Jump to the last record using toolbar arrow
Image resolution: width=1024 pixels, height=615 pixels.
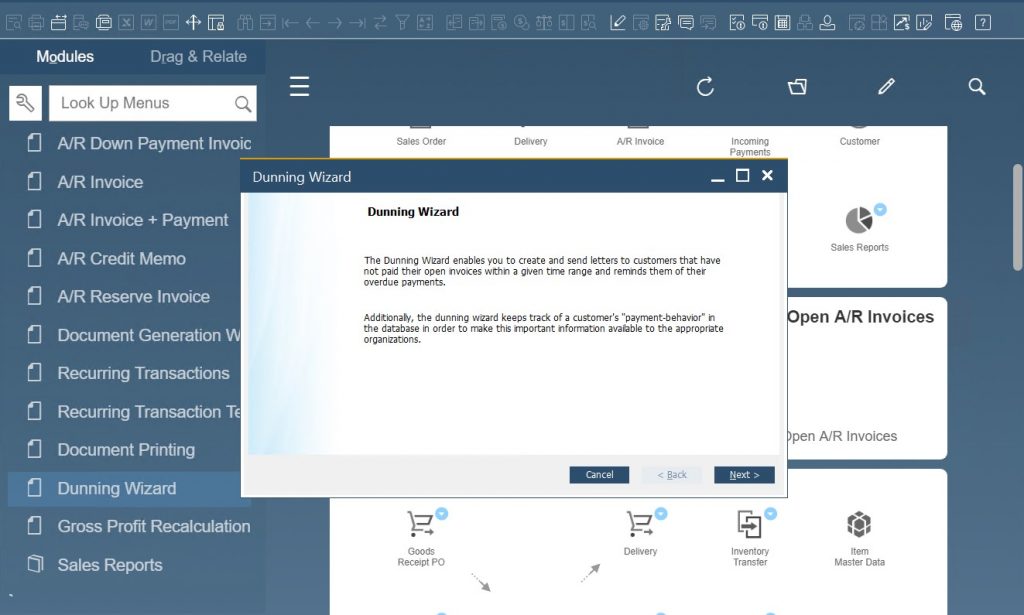point(356,21)
